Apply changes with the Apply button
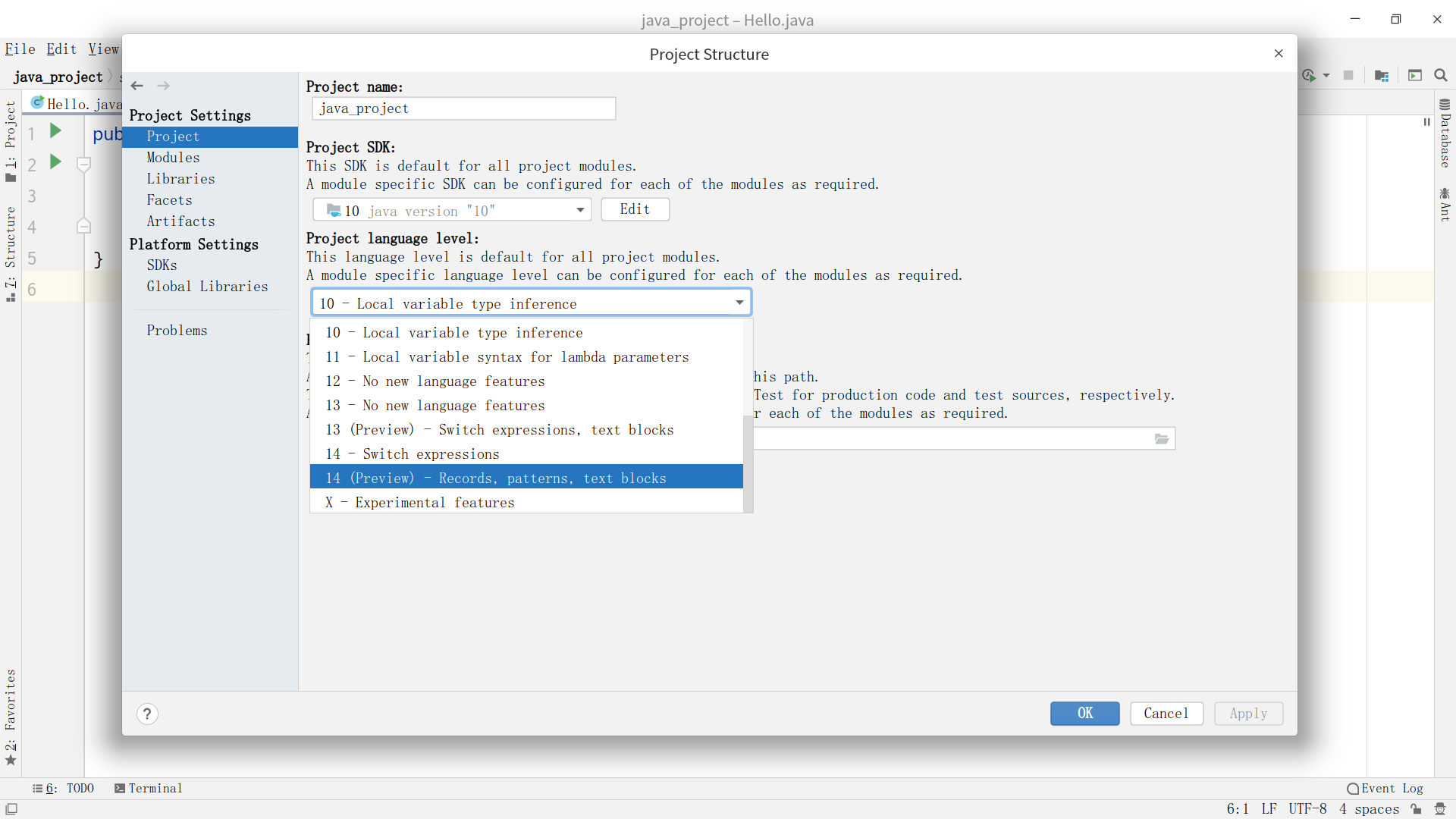The height and width of the screenshot is (819, 1456). tap(1248, 714)
